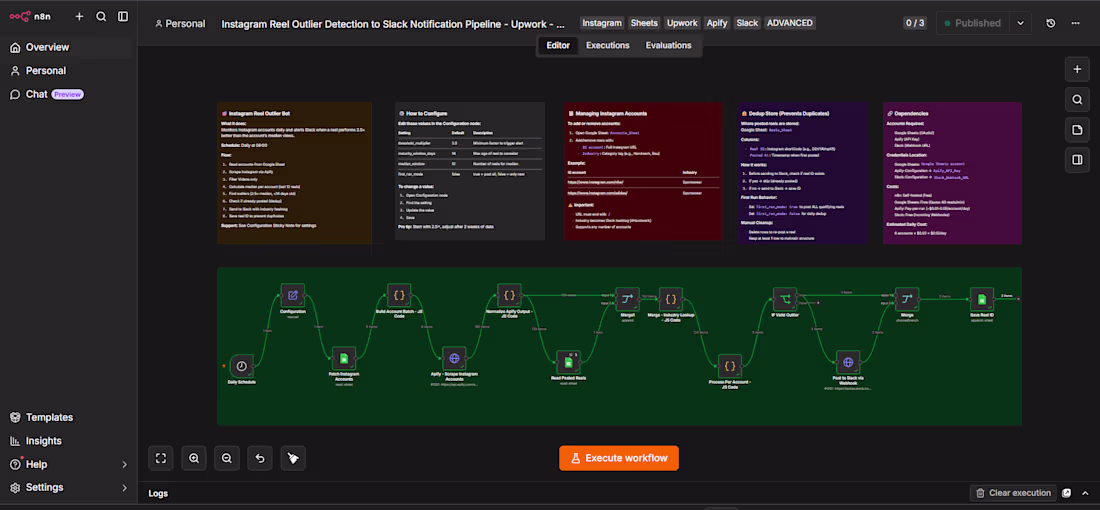Select the IF Valid Outlier node
The image size is (1100, 510).
point(785,299)
